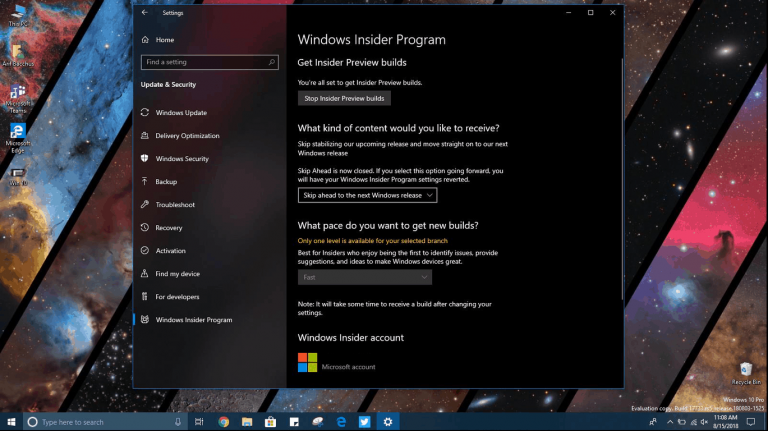This screenshot has height=431, width=768.
Task: Open the Action Center notification icon
Action: point(751,422)
